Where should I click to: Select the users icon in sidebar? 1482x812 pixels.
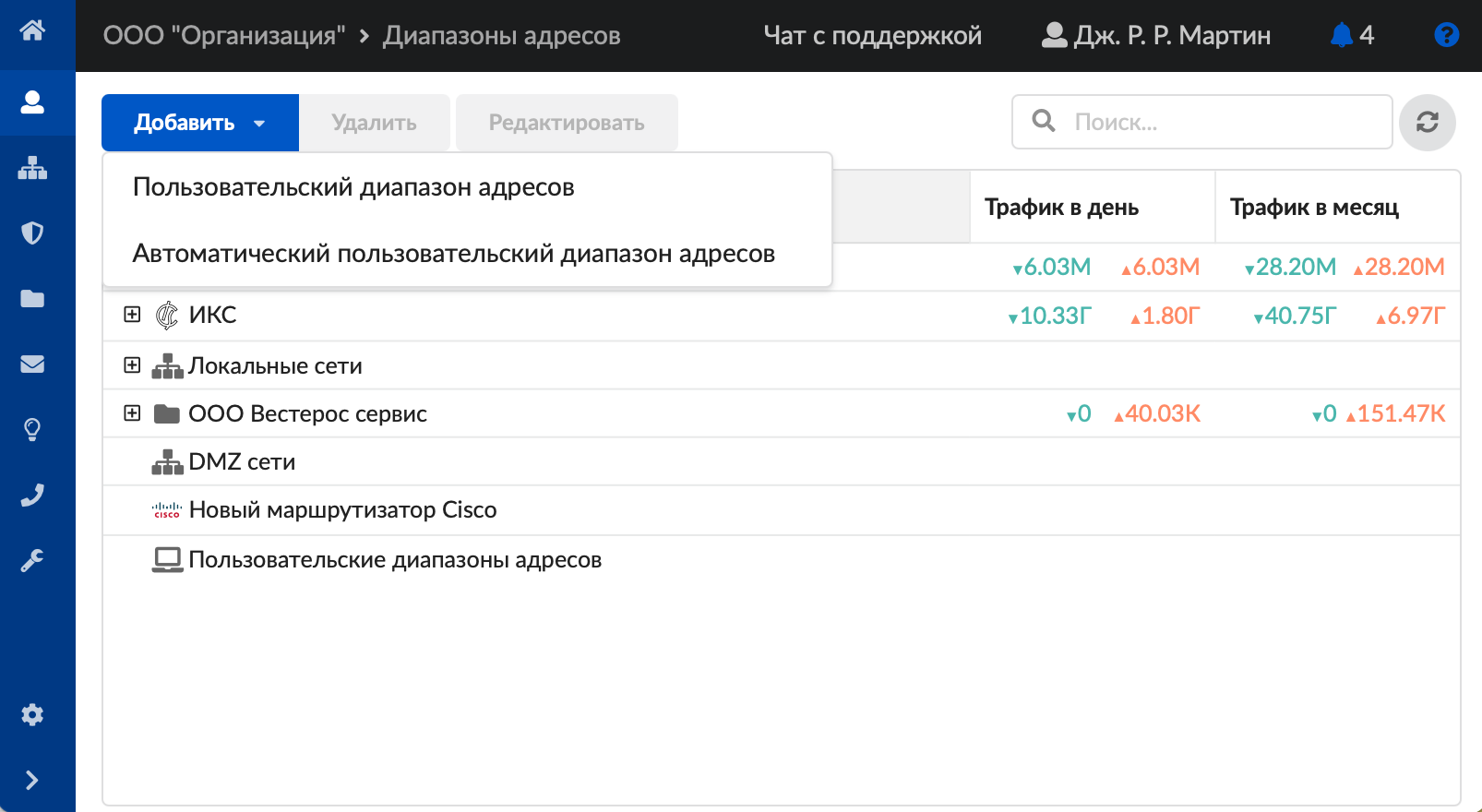(x=32, y=101)
